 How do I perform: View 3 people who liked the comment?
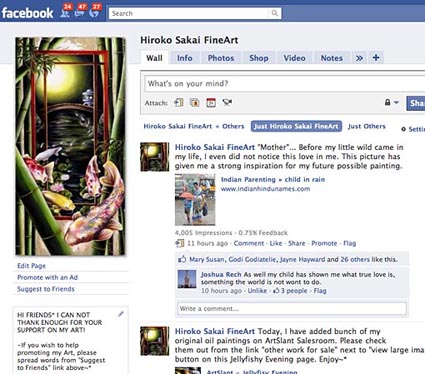point(290,291)
